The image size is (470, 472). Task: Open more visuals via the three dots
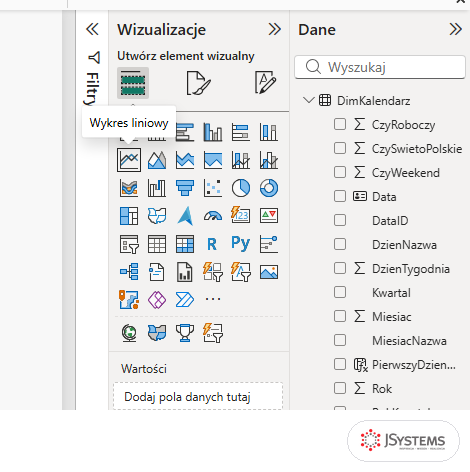(x=213, y=299)
